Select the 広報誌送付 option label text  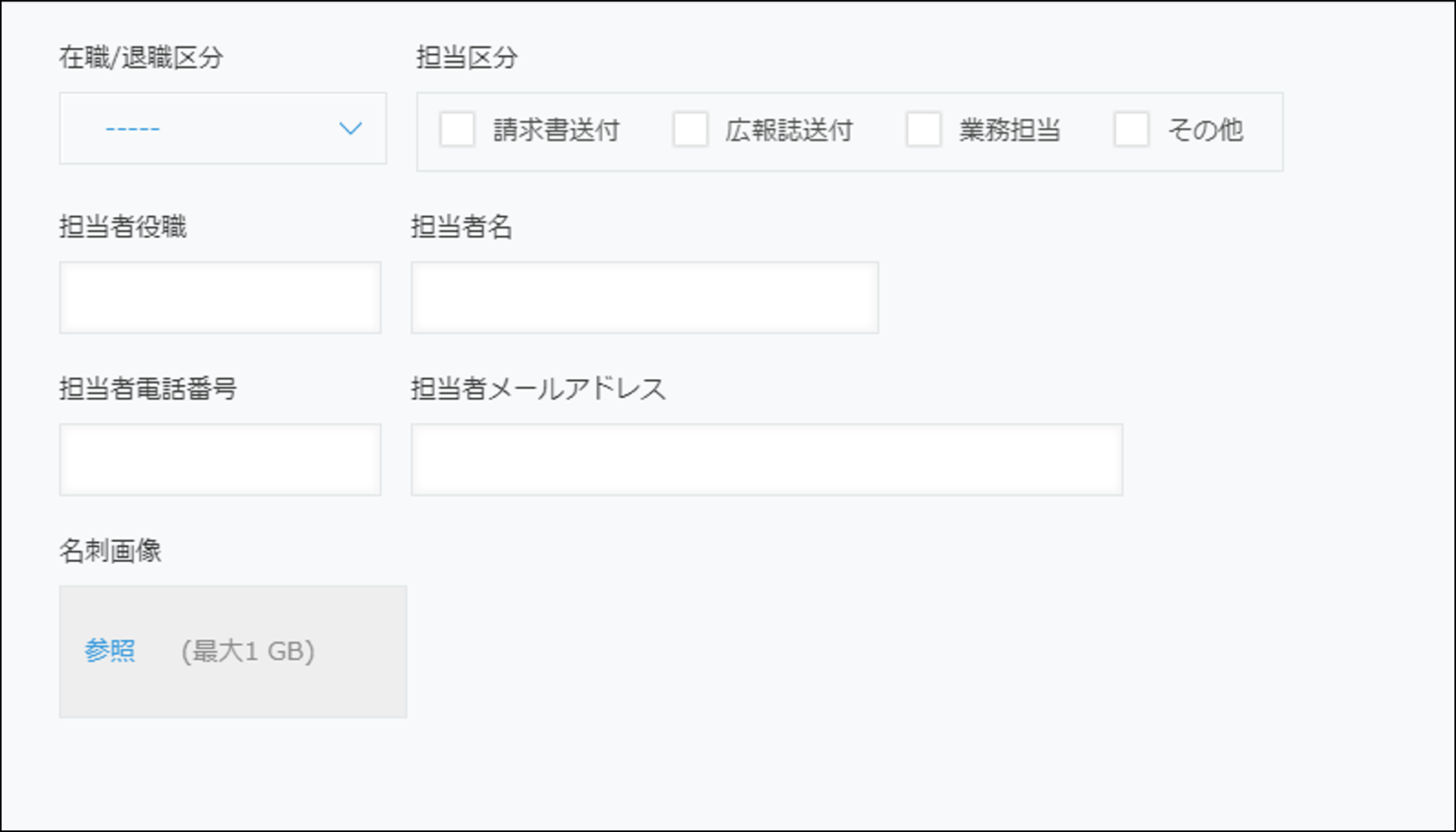(789, 130)
